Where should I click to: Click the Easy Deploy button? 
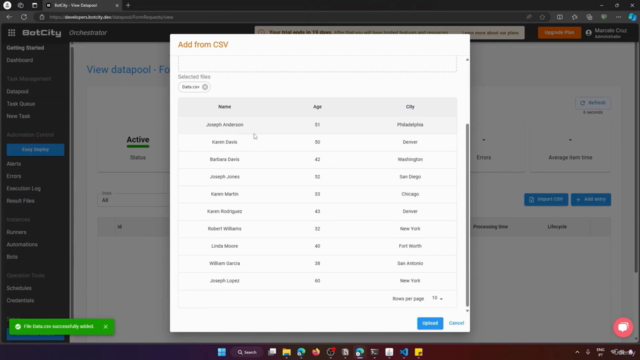tap(35, 149)
